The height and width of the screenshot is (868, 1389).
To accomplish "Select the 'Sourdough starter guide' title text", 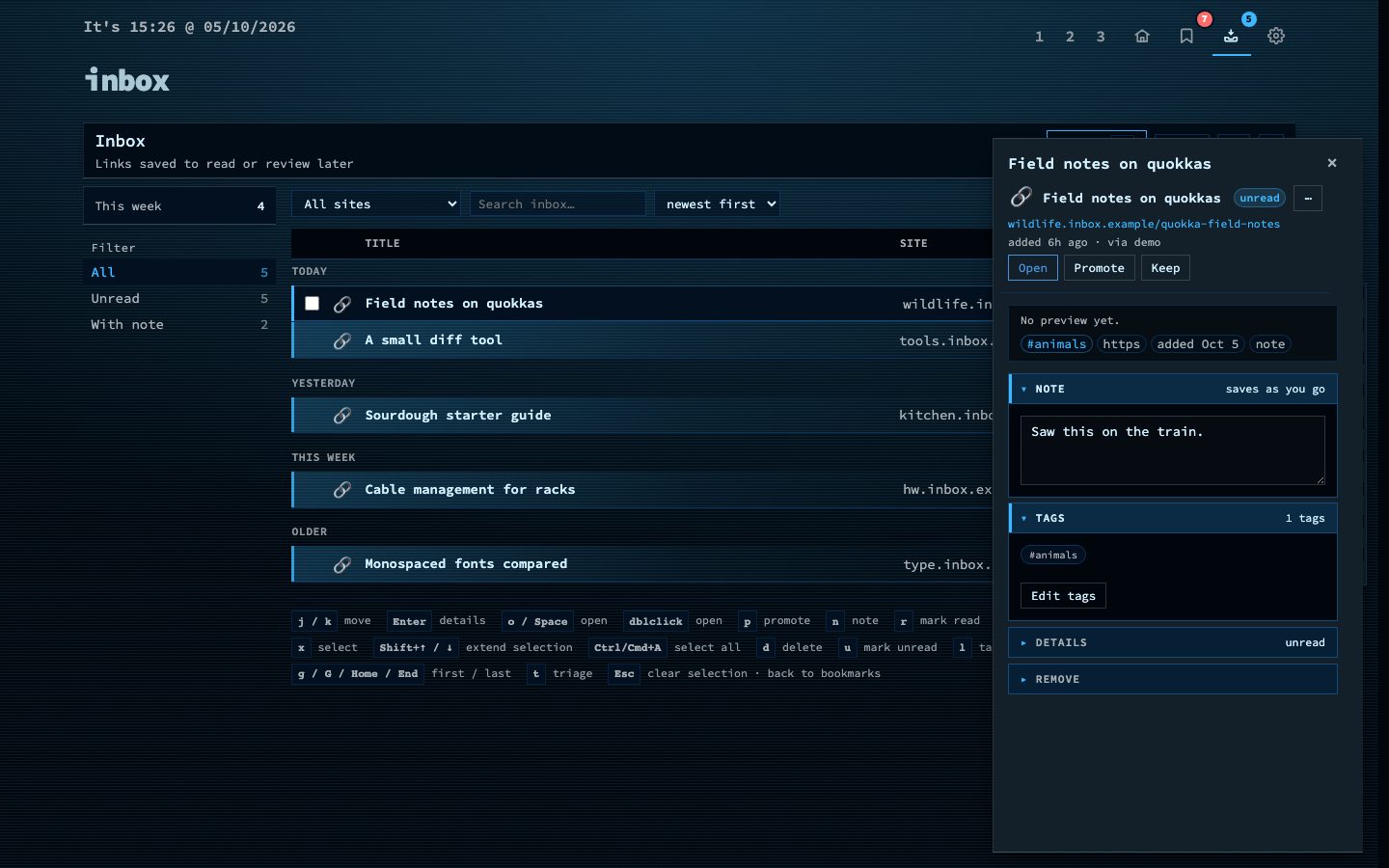I will point(458,416).
